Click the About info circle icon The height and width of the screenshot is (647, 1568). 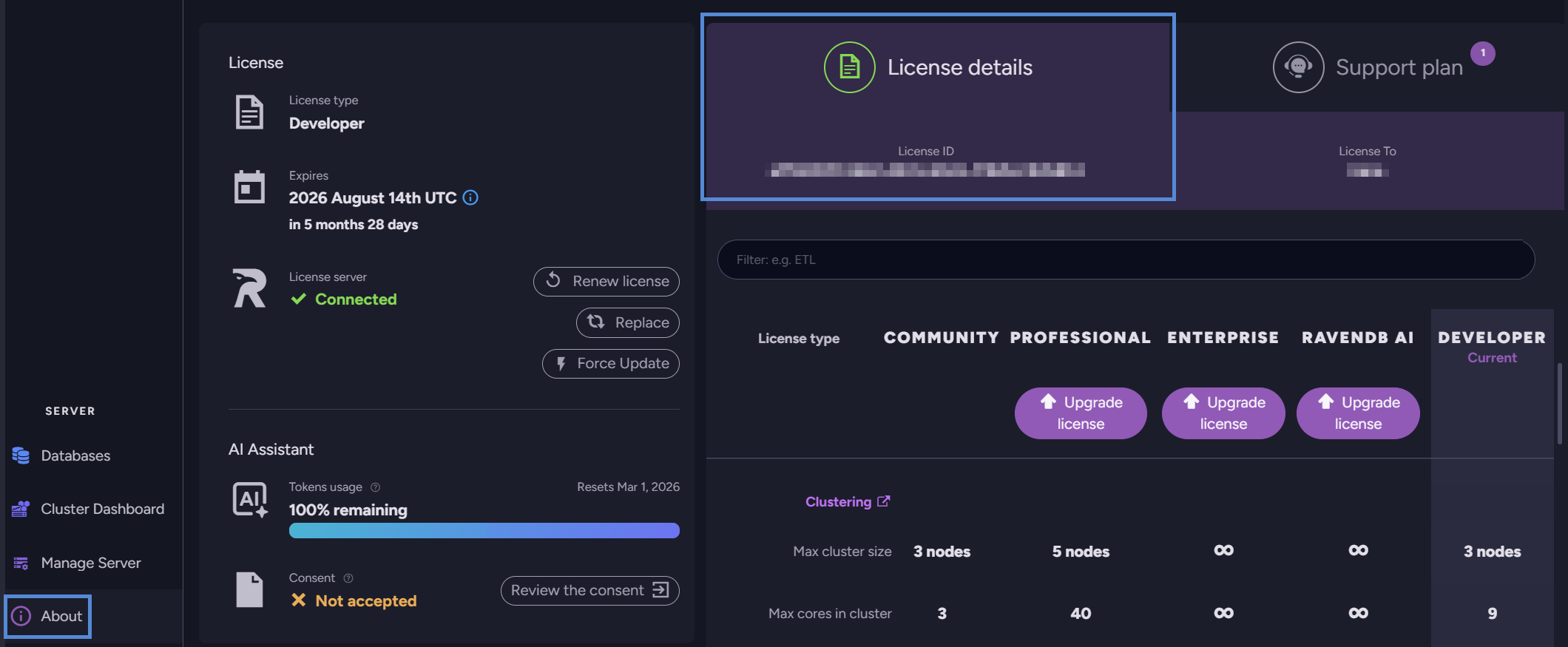coord(21,616)
